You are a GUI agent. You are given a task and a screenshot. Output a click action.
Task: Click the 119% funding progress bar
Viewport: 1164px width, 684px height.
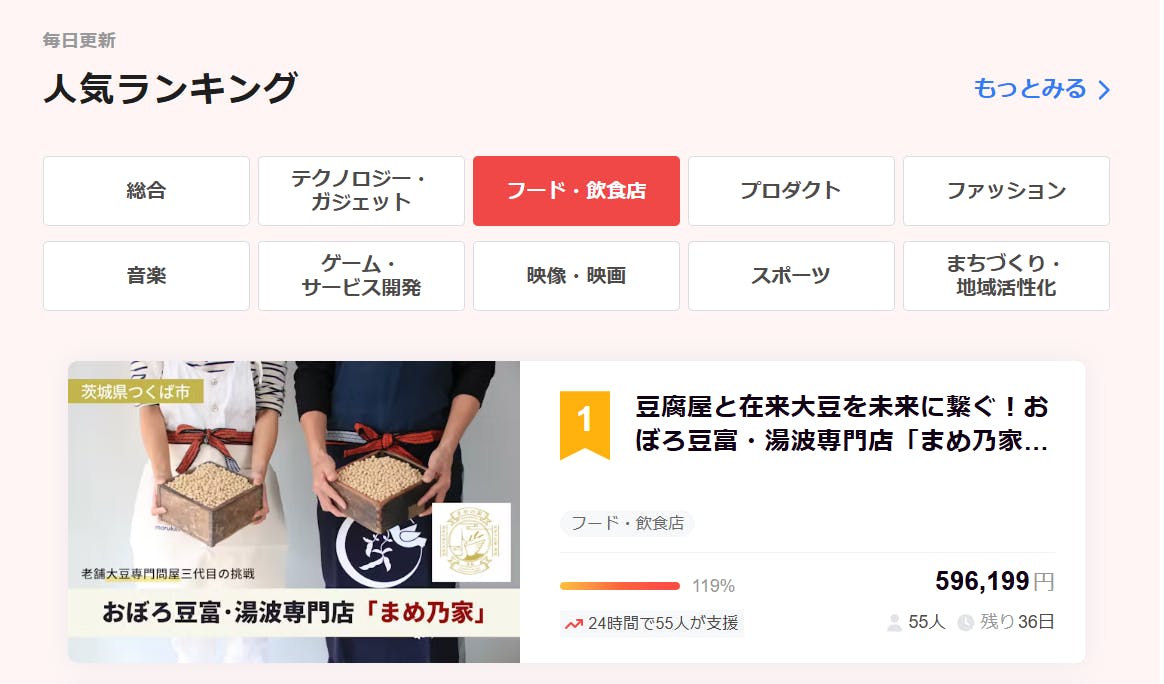click(x=620, y=586)
